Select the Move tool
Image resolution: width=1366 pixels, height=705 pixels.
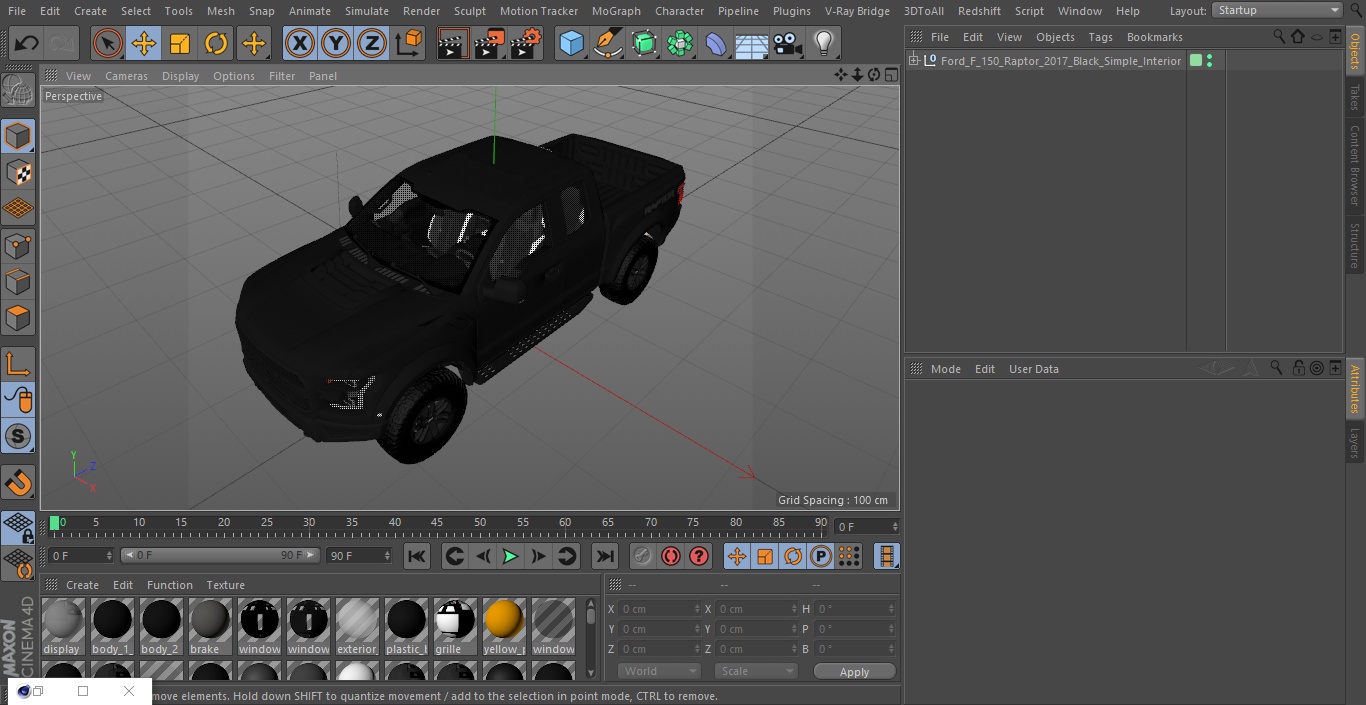[x=144, y=43]
